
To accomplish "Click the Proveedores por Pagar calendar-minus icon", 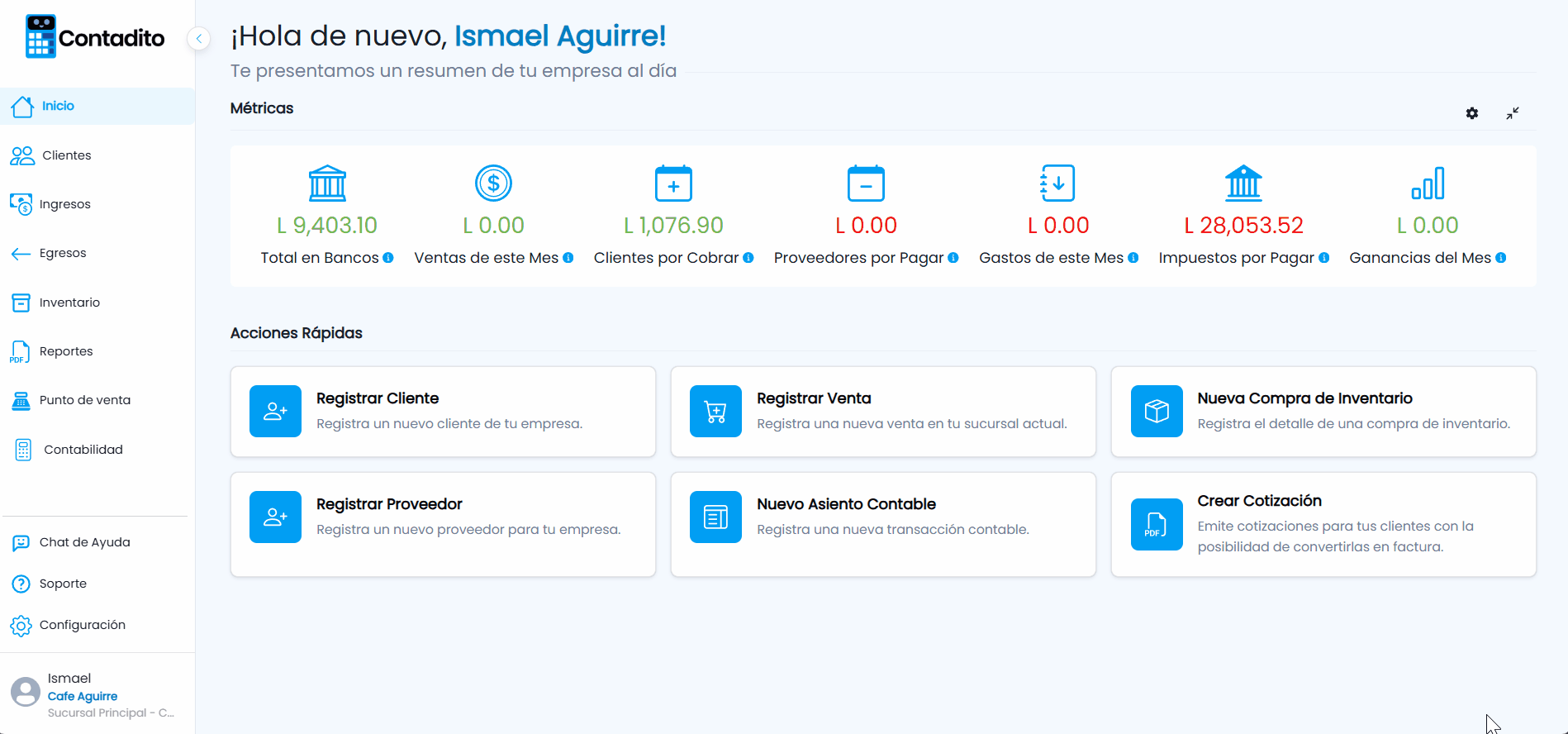I will point(866,183).
